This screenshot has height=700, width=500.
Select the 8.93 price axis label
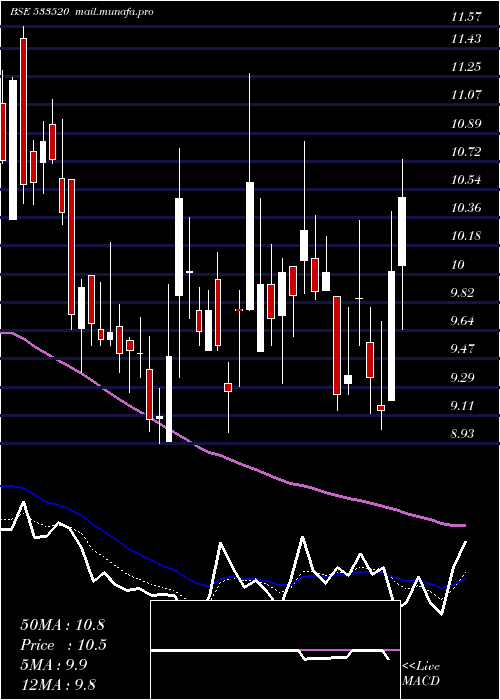click(x=463, y=434)
